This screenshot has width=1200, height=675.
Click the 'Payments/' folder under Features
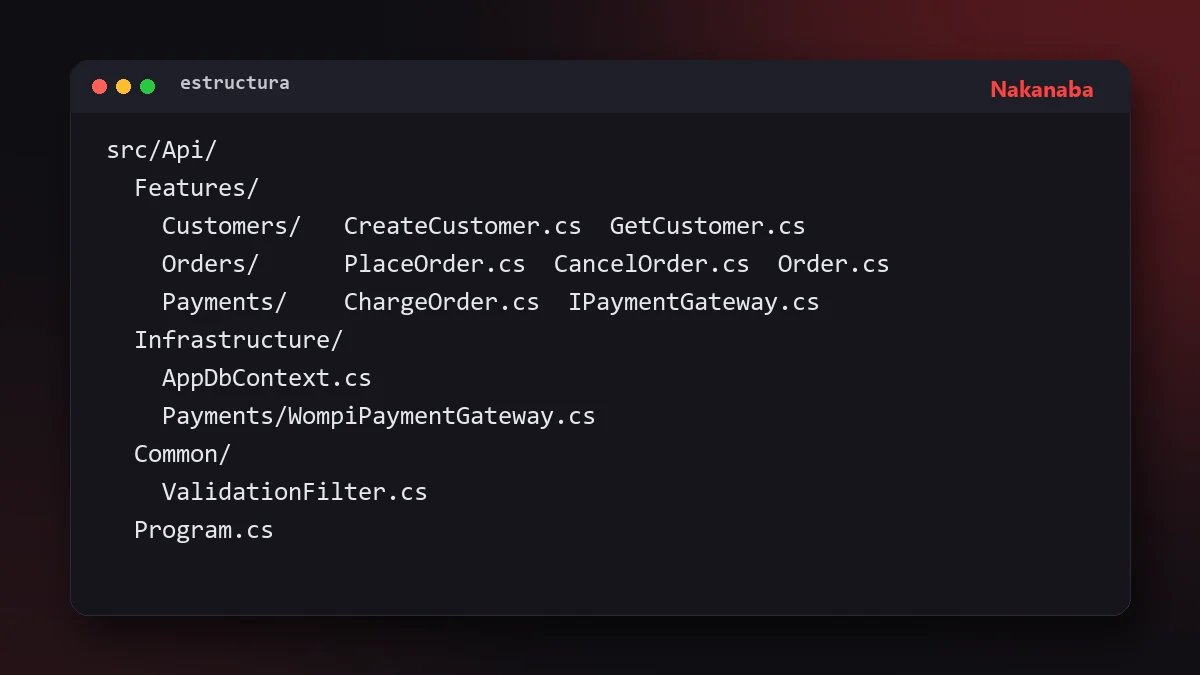[x=225, y=302]
